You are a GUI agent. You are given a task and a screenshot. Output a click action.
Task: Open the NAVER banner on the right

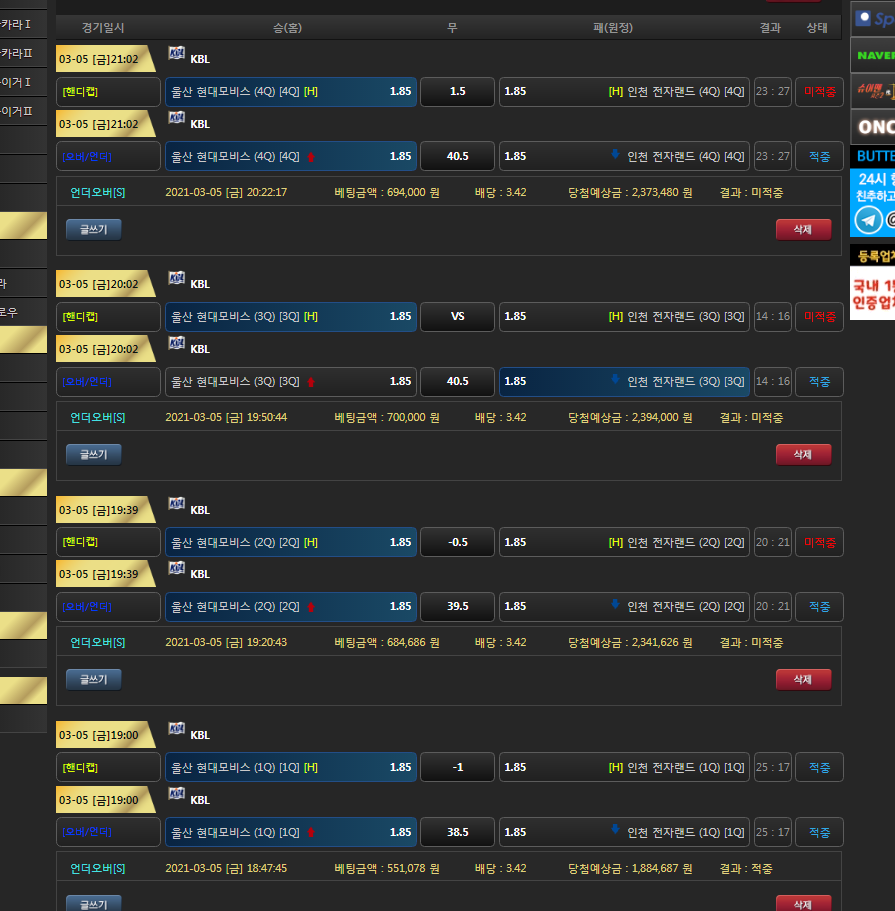pos(872,56)
